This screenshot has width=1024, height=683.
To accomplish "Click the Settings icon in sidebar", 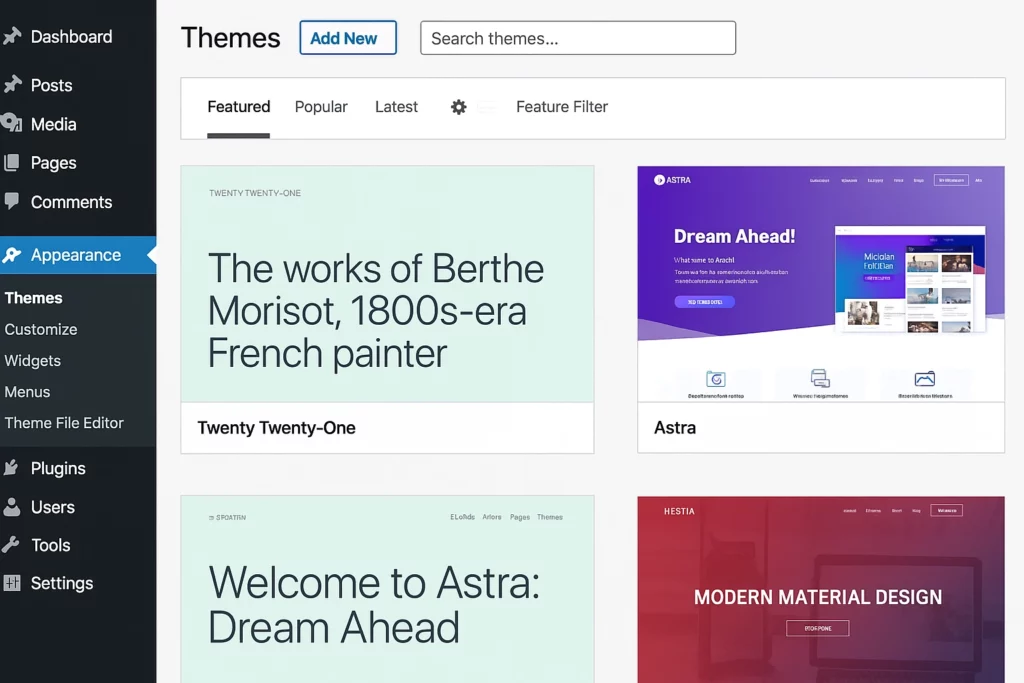I will point(12,583).
